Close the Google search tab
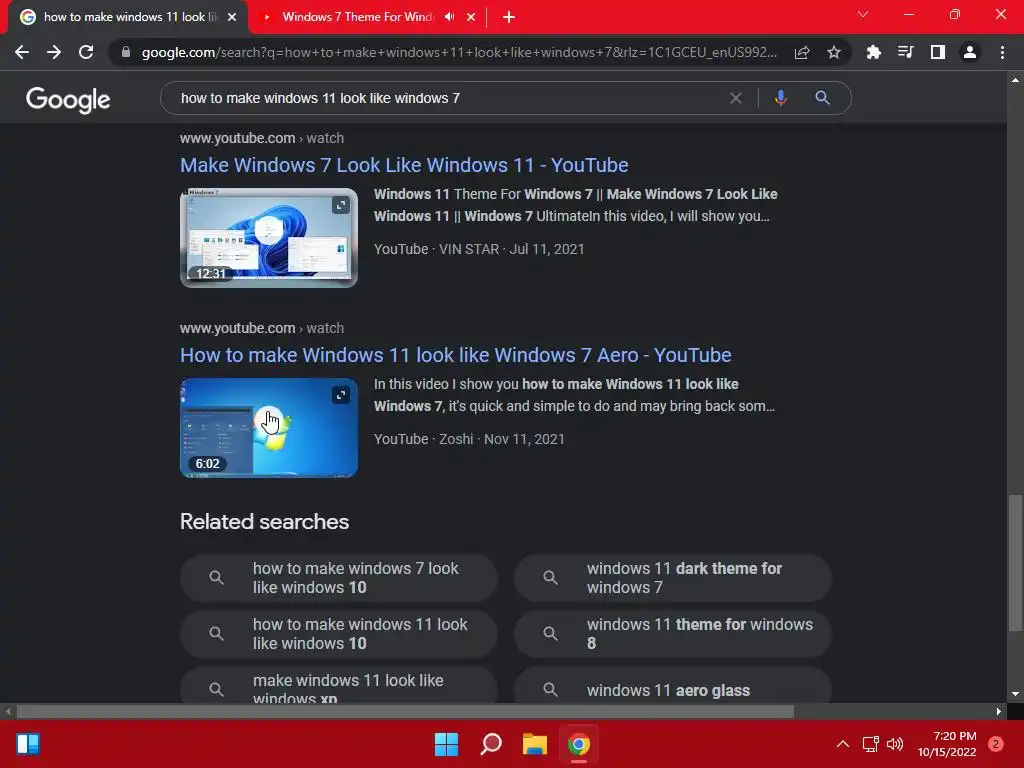1024x768 pixels. tap(232, 17)
